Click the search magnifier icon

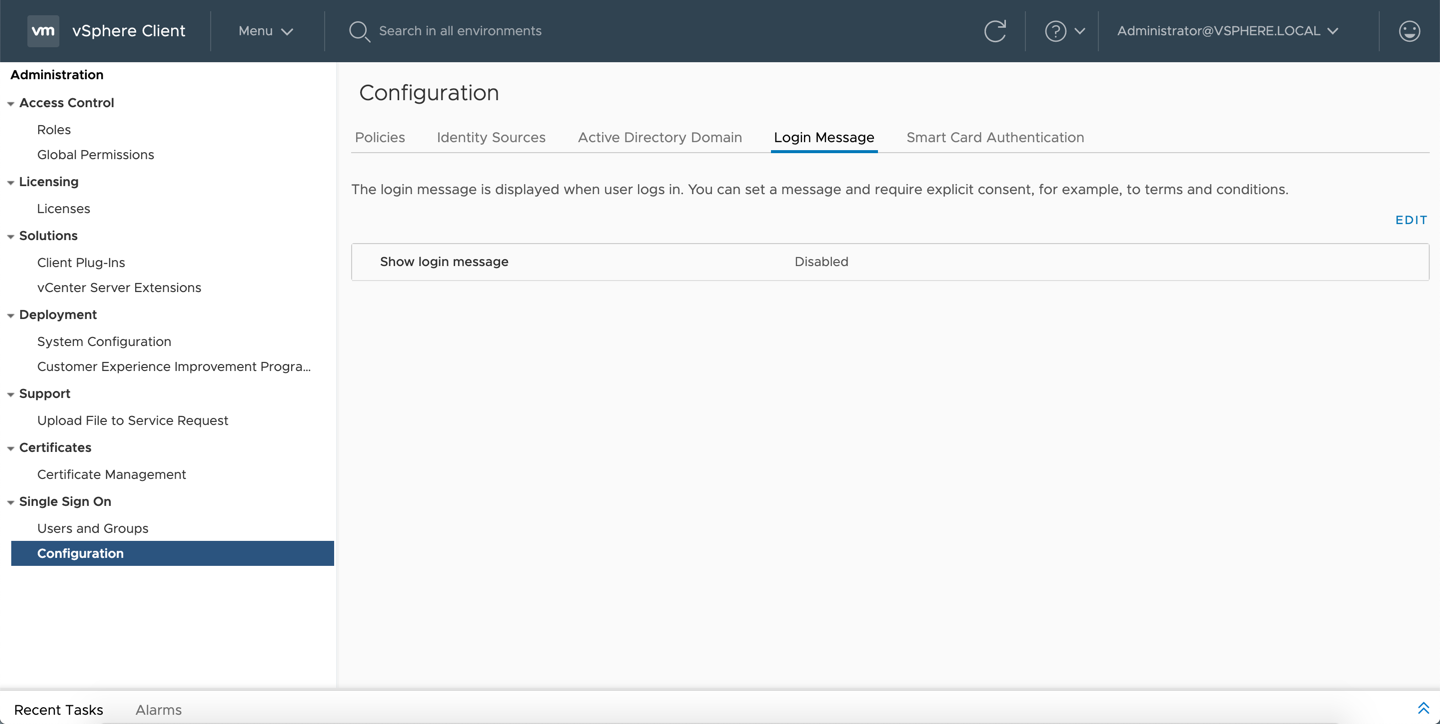point(359,31)
